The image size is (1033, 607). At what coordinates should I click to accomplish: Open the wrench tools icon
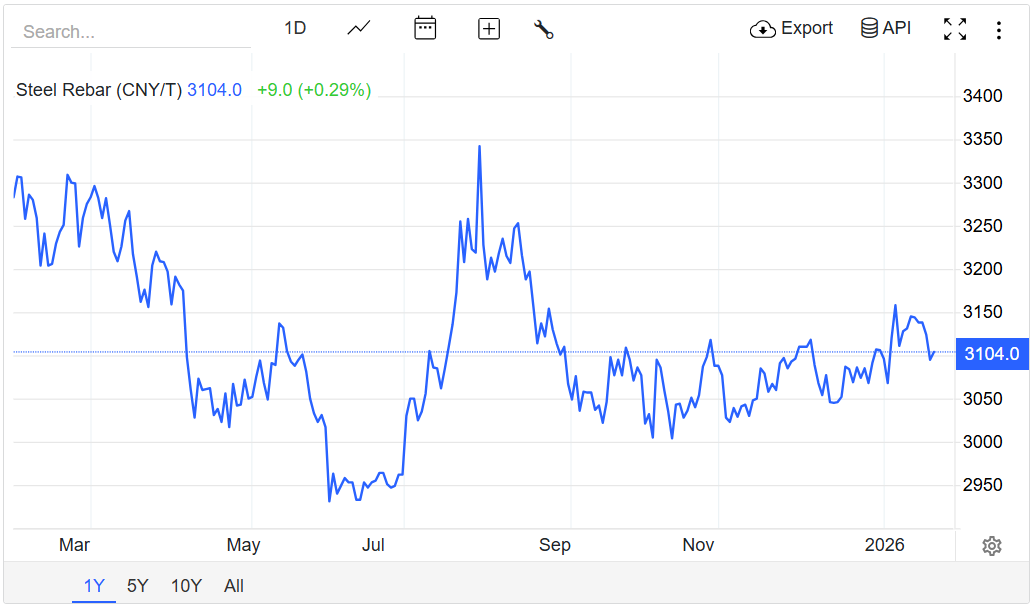click(544, 29)
